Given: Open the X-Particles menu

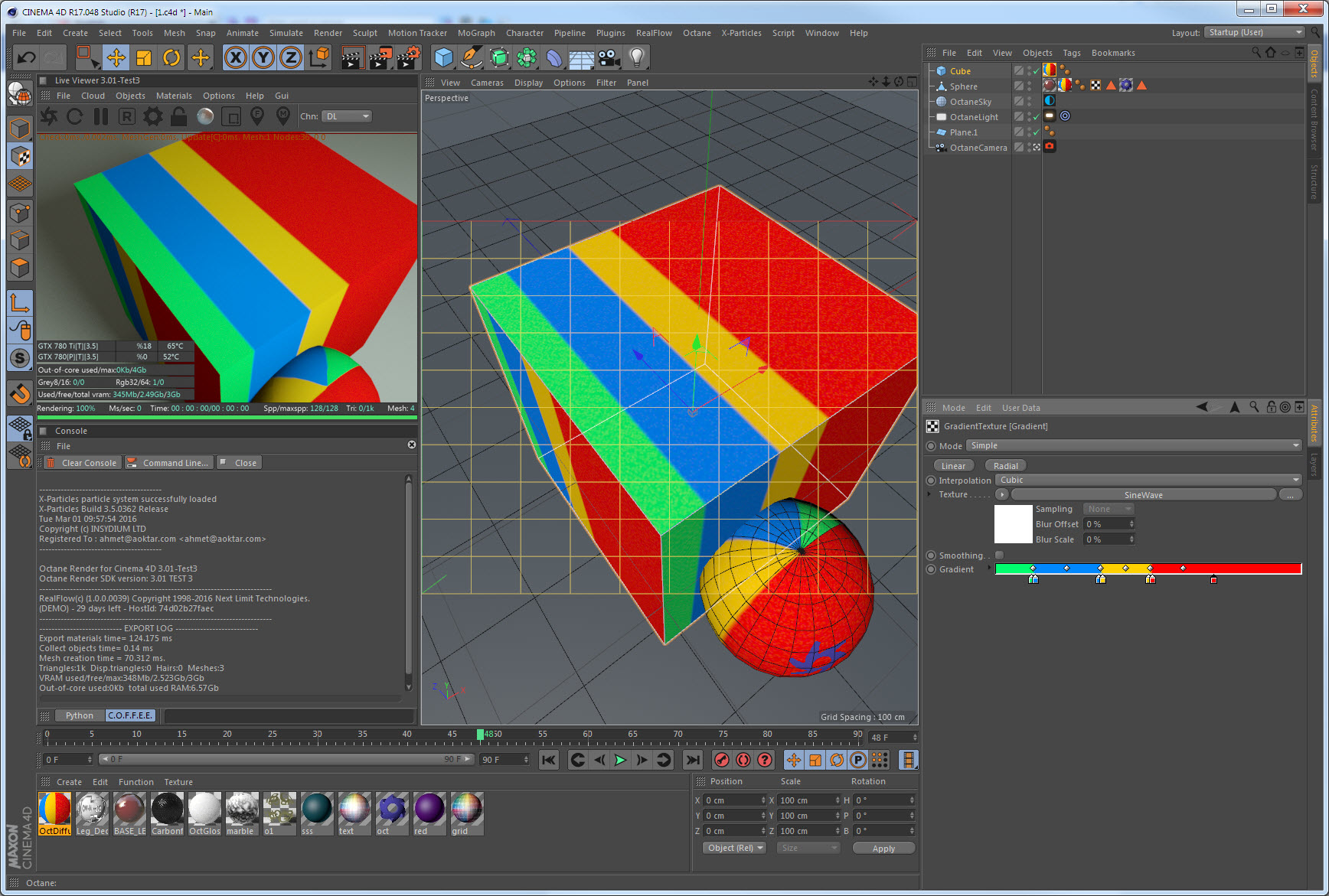Looking at the screenshot, I should pos(741,33).
